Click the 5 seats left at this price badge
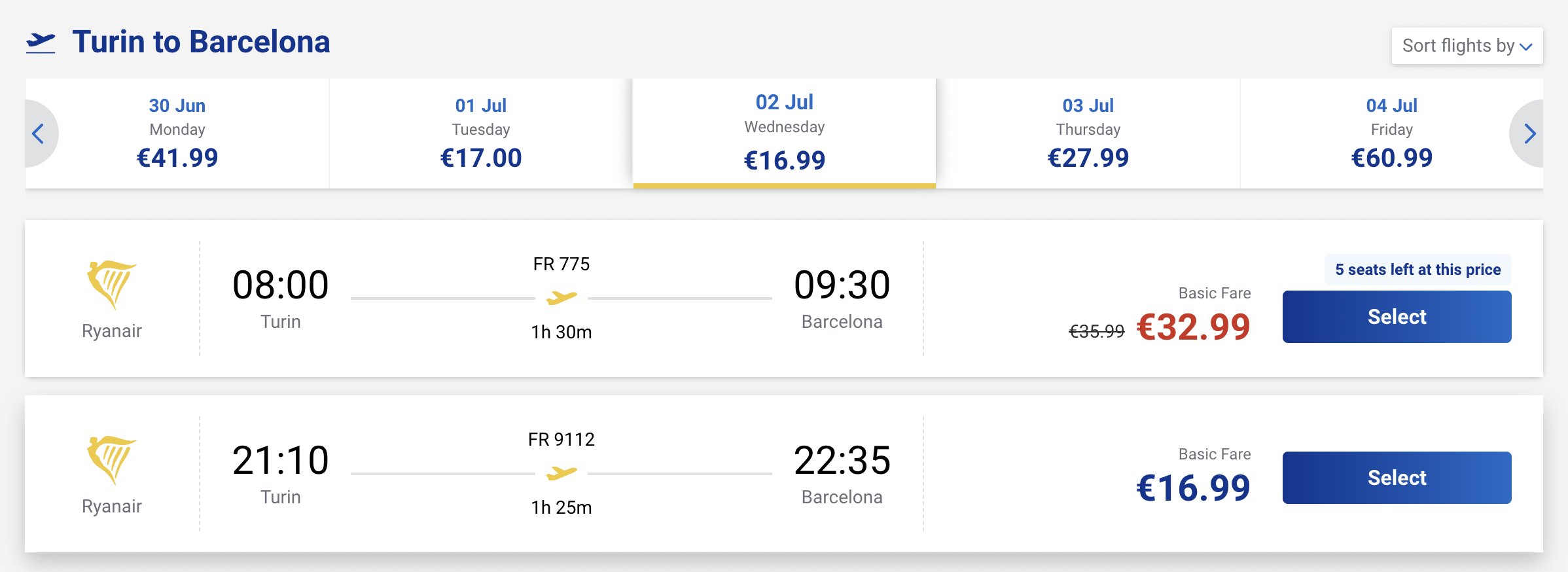Screen dimensions: 1568x572 (1417, 270)
